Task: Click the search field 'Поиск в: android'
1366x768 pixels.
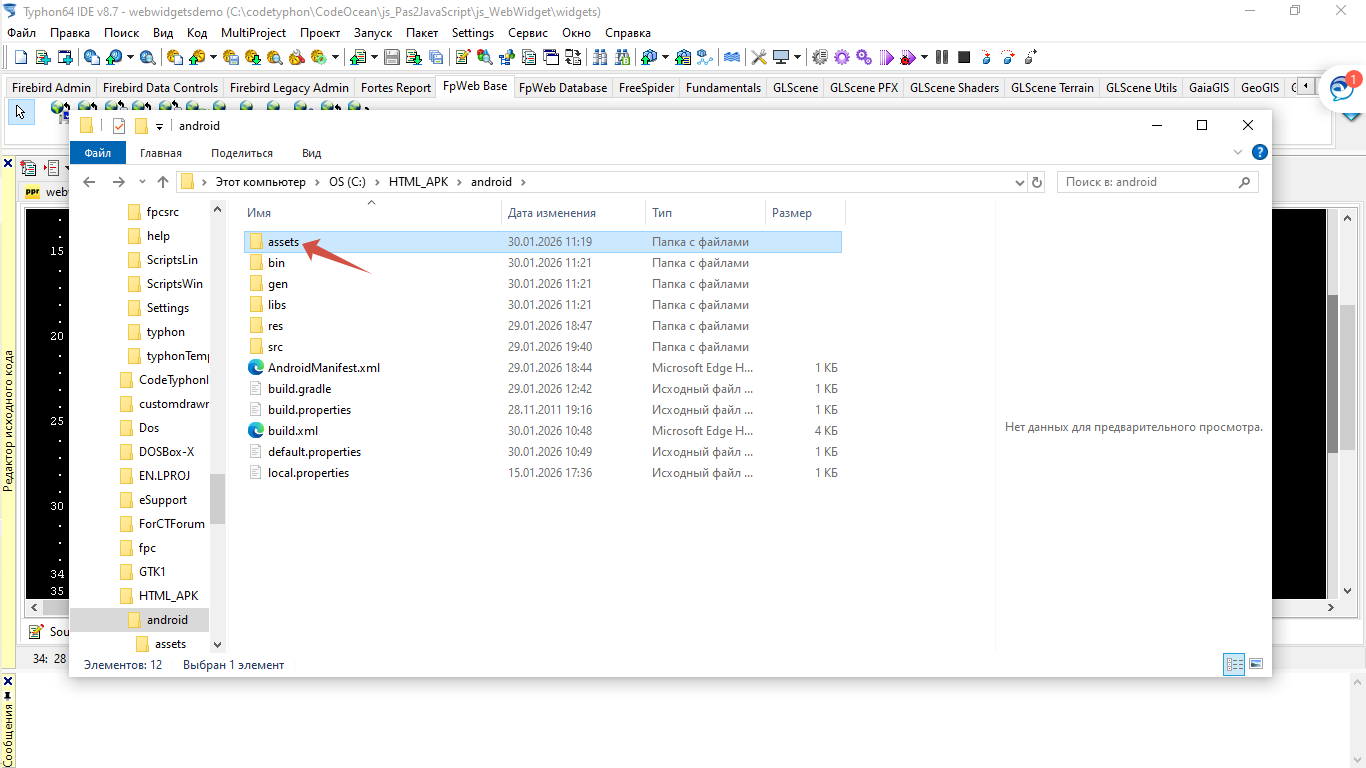Action: pos(1145,182)
